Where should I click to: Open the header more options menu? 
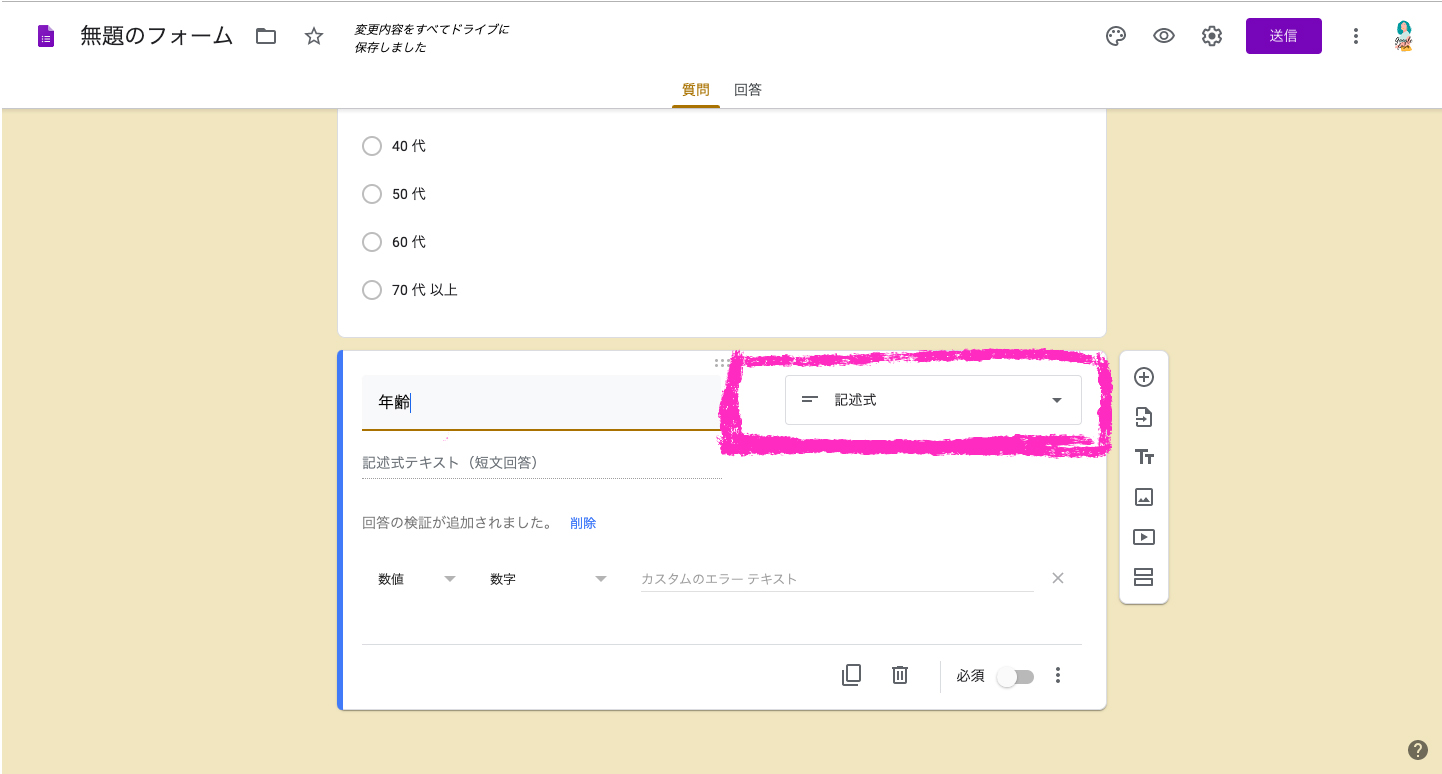coord(1356,37)
